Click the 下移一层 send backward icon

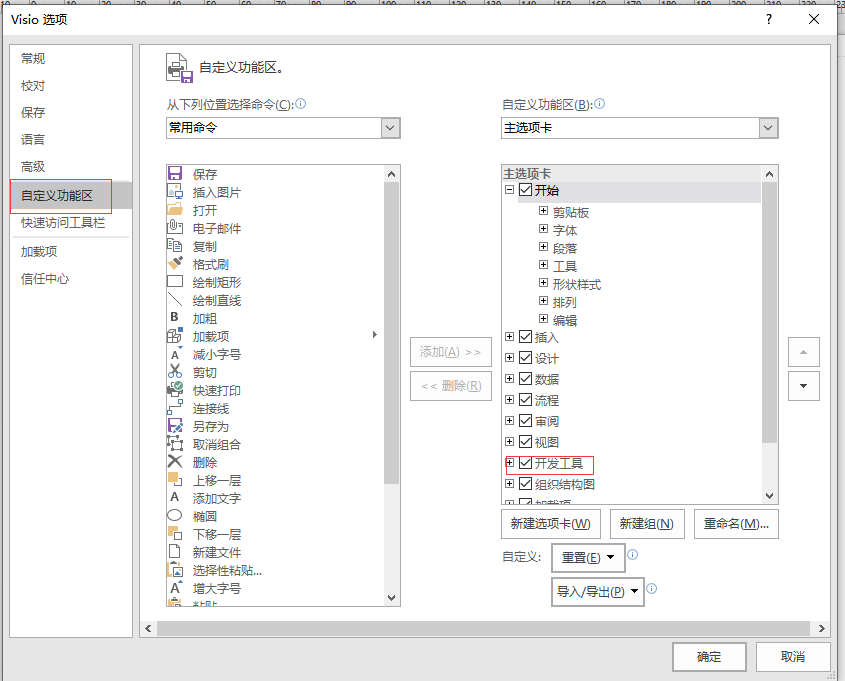pos(175,534)
